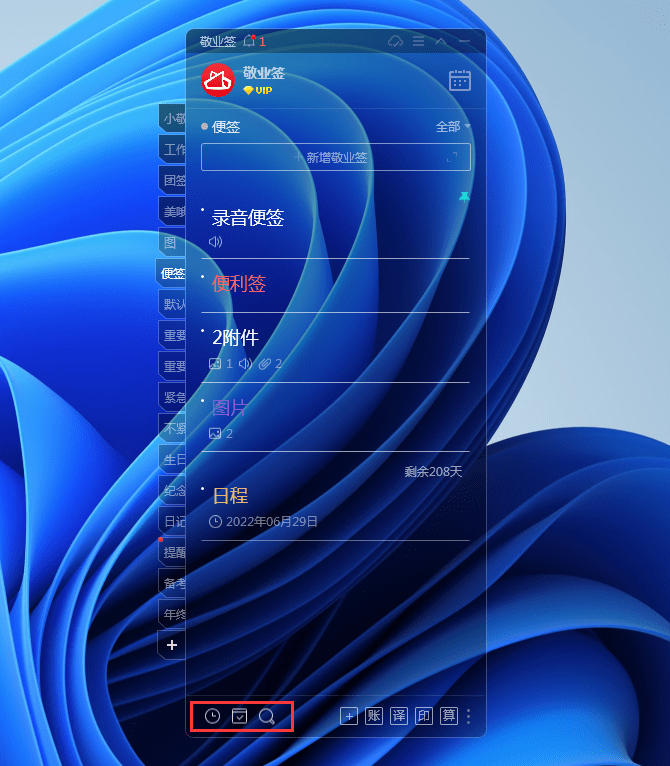Screen dimensions: 670x766
Task: Switch to the 团签 category tab
Action: (172, 180)
